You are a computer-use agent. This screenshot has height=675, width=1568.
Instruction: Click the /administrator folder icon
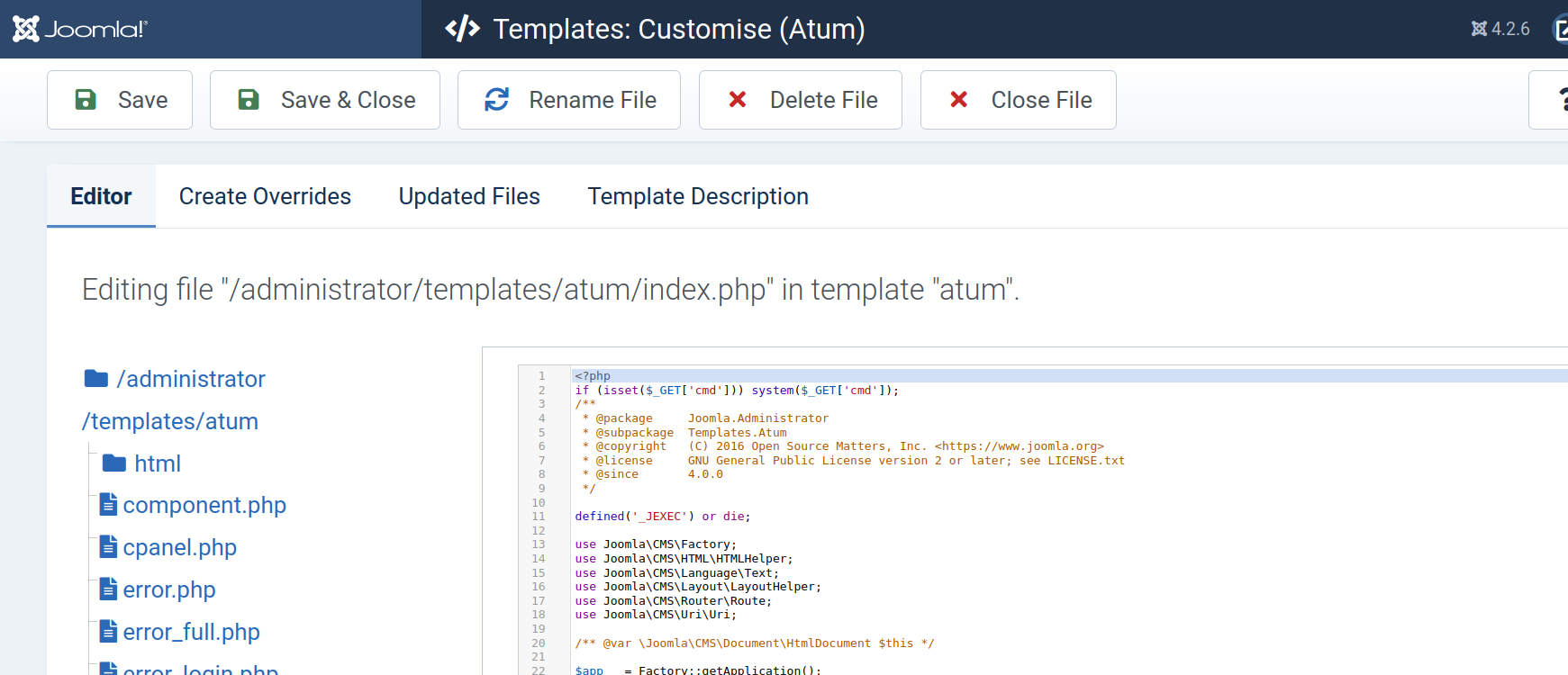96,379
